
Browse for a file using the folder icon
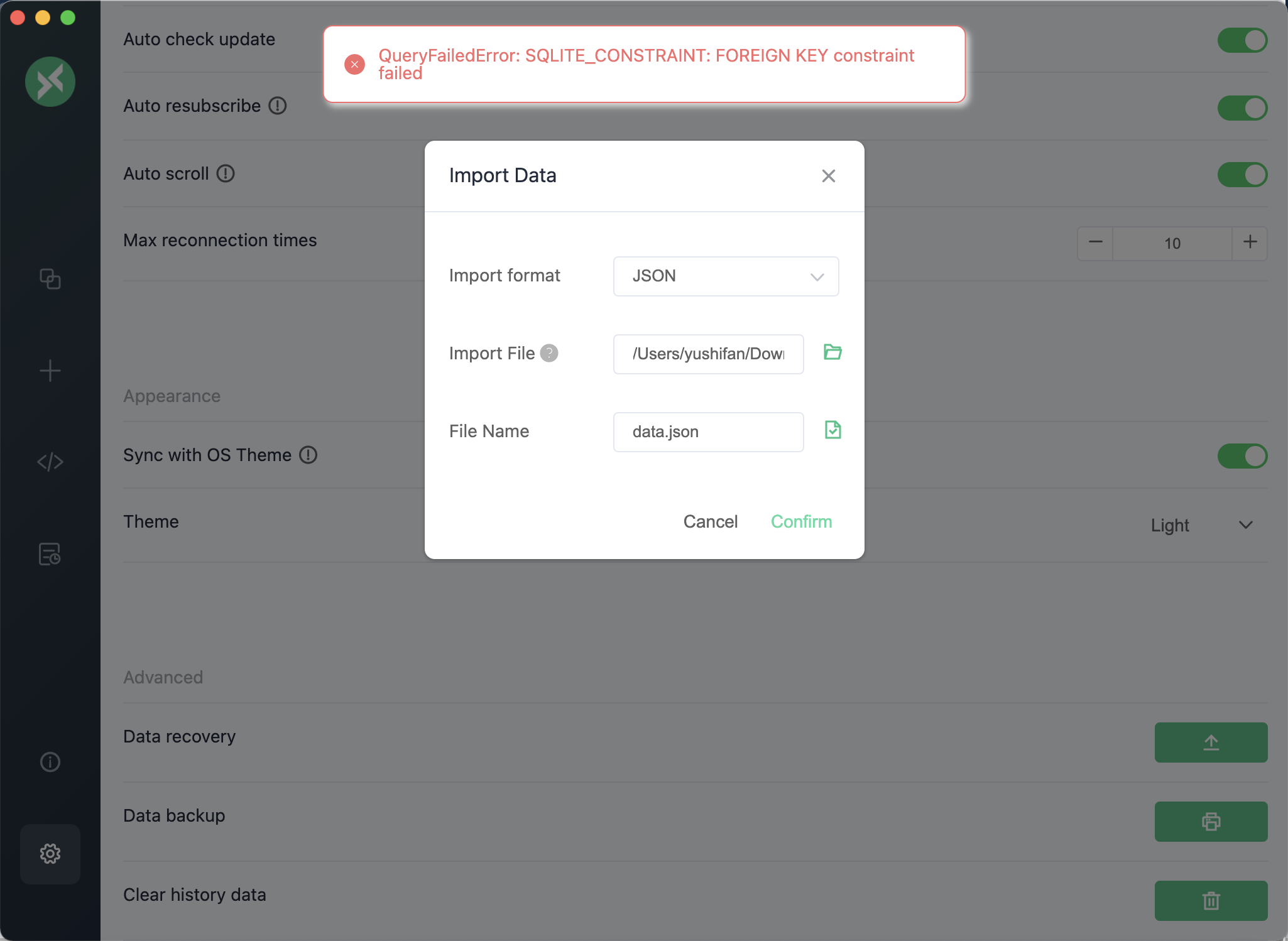tap(832, 352)
